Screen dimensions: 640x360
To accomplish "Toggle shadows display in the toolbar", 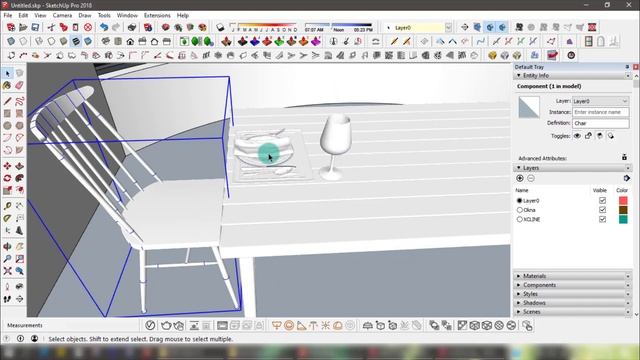I will [220, 27].
